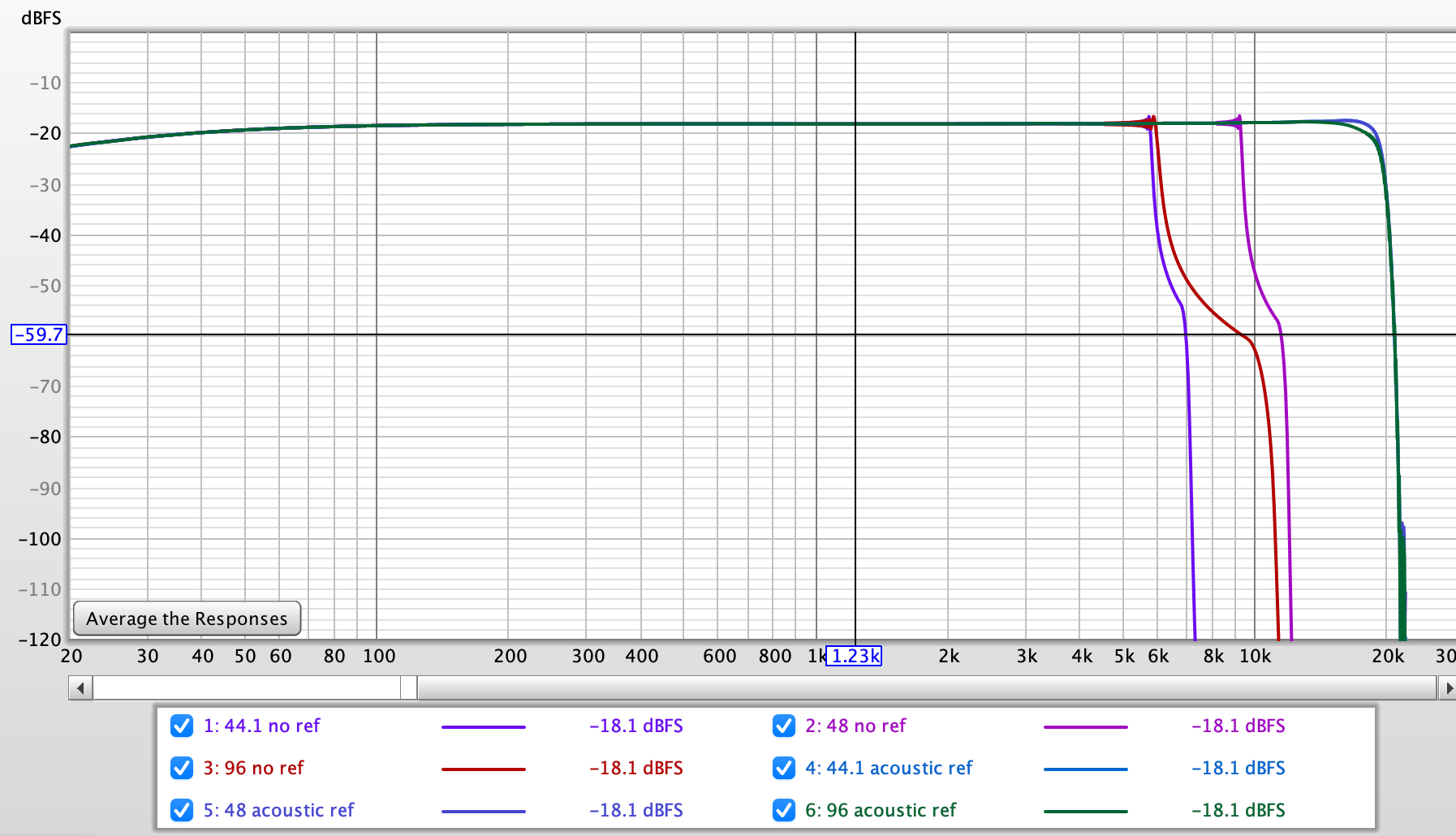The height and width of the screenshot is (836, 1456).
Task: Click the indigo line sample for 48 acoustic ref
Action: (x=484, y=811)
